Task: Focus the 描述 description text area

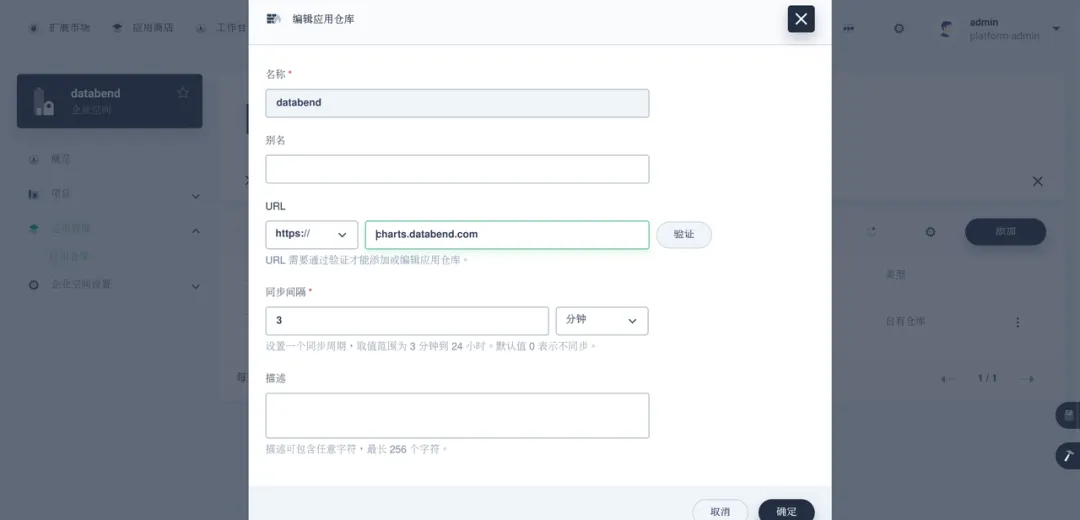Action: click(457, 415)
